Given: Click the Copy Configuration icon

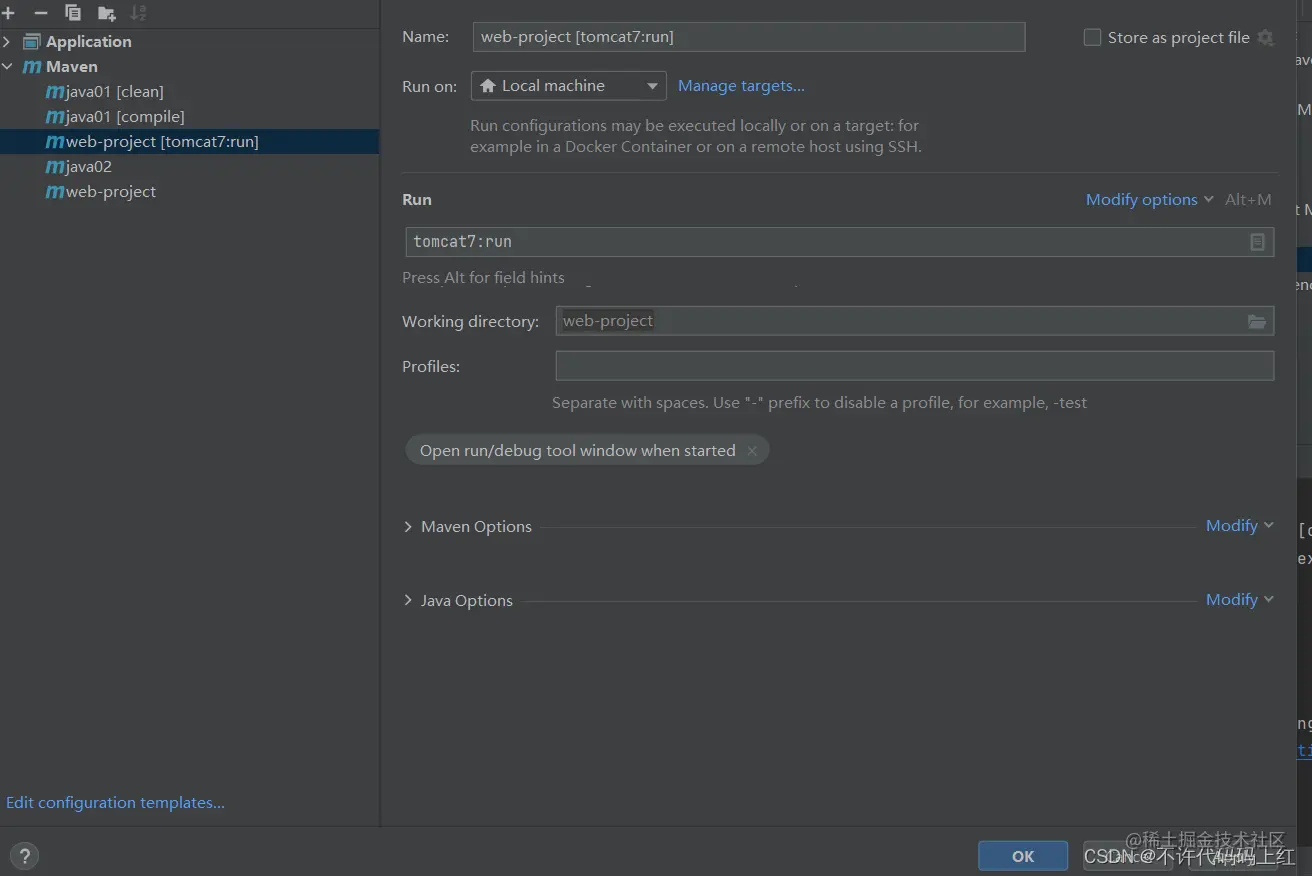Looking at the screenshot, I should tap(73, 13).
